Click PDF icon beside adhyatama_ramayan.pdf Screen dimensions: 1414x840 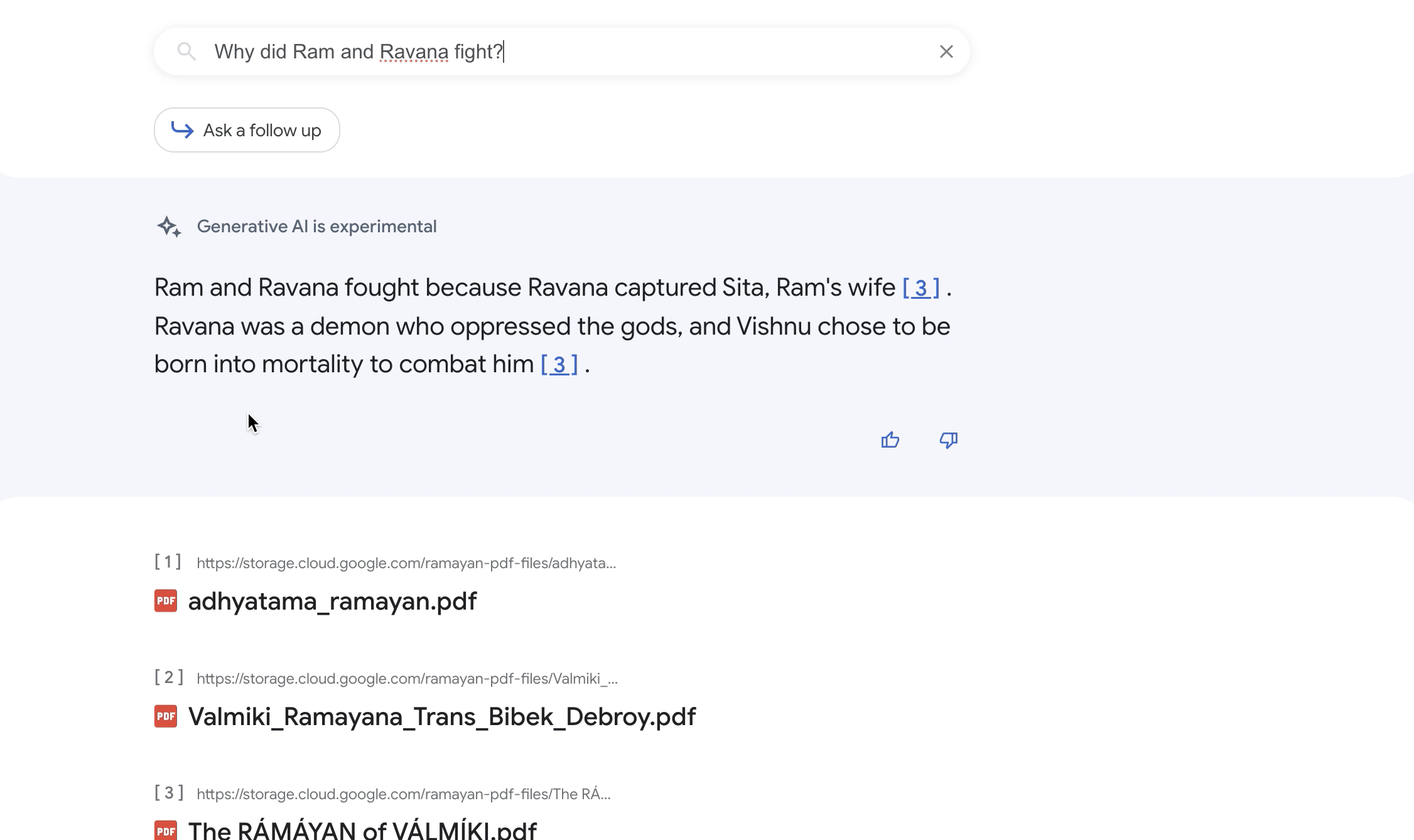click(166, 601)
